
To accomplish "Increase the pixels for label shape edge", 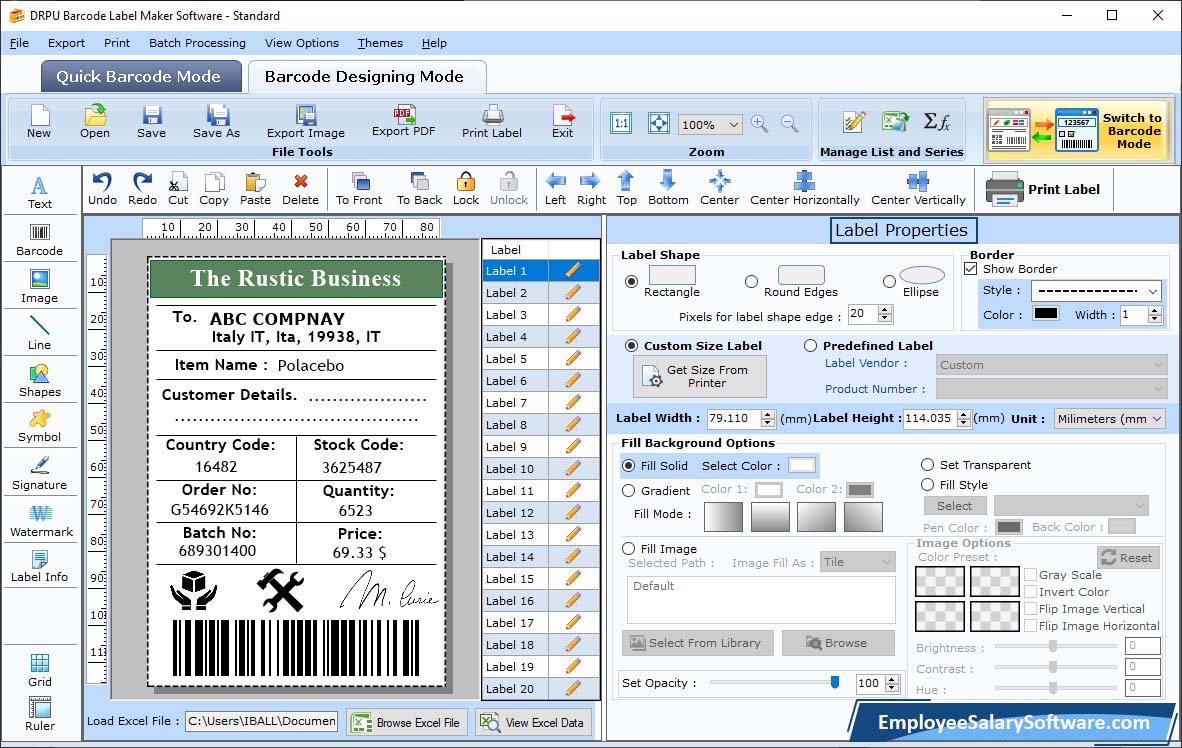I will 885,309.
